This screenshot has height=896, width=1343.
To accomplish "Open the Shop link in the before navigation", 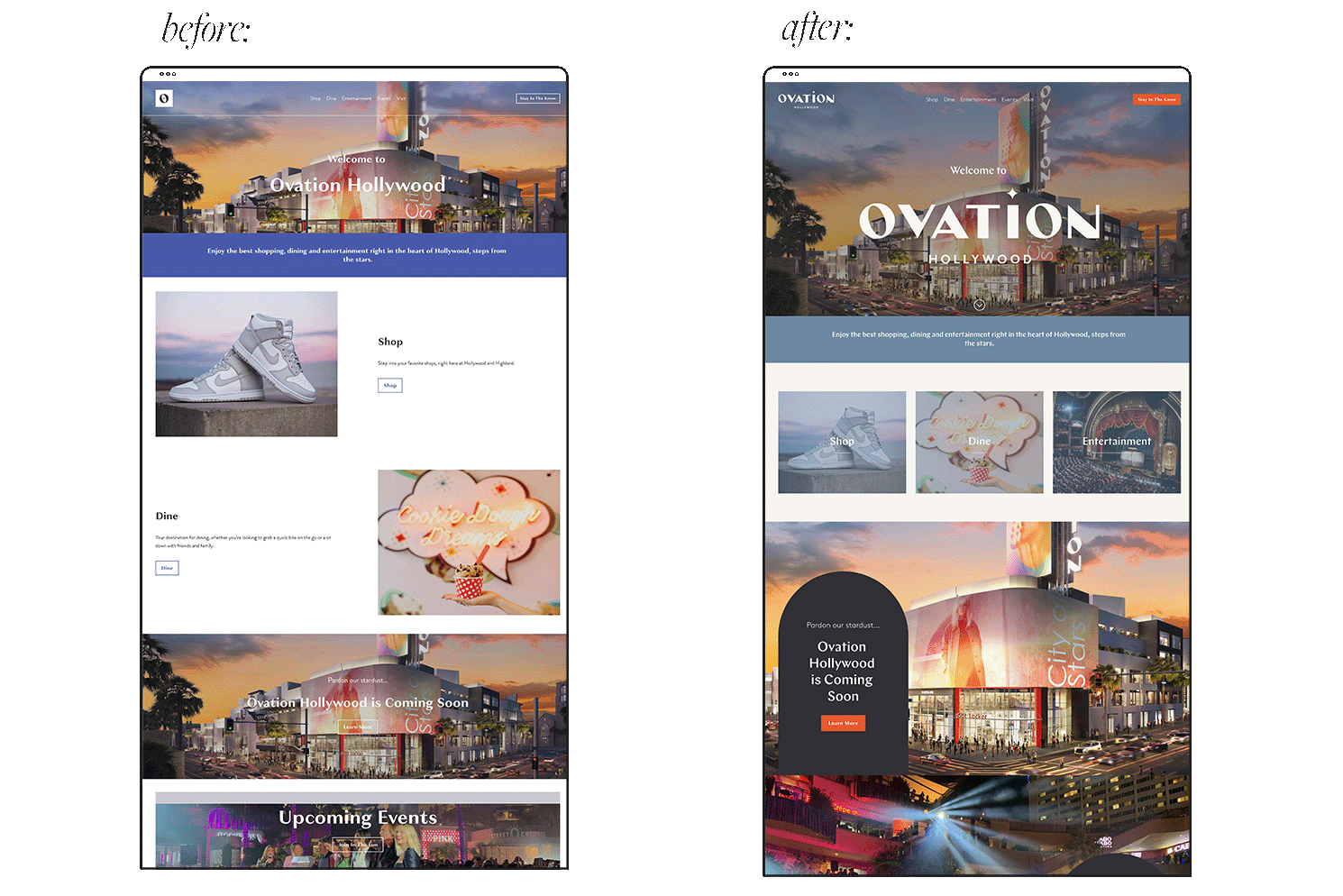I will pos(315,98).
